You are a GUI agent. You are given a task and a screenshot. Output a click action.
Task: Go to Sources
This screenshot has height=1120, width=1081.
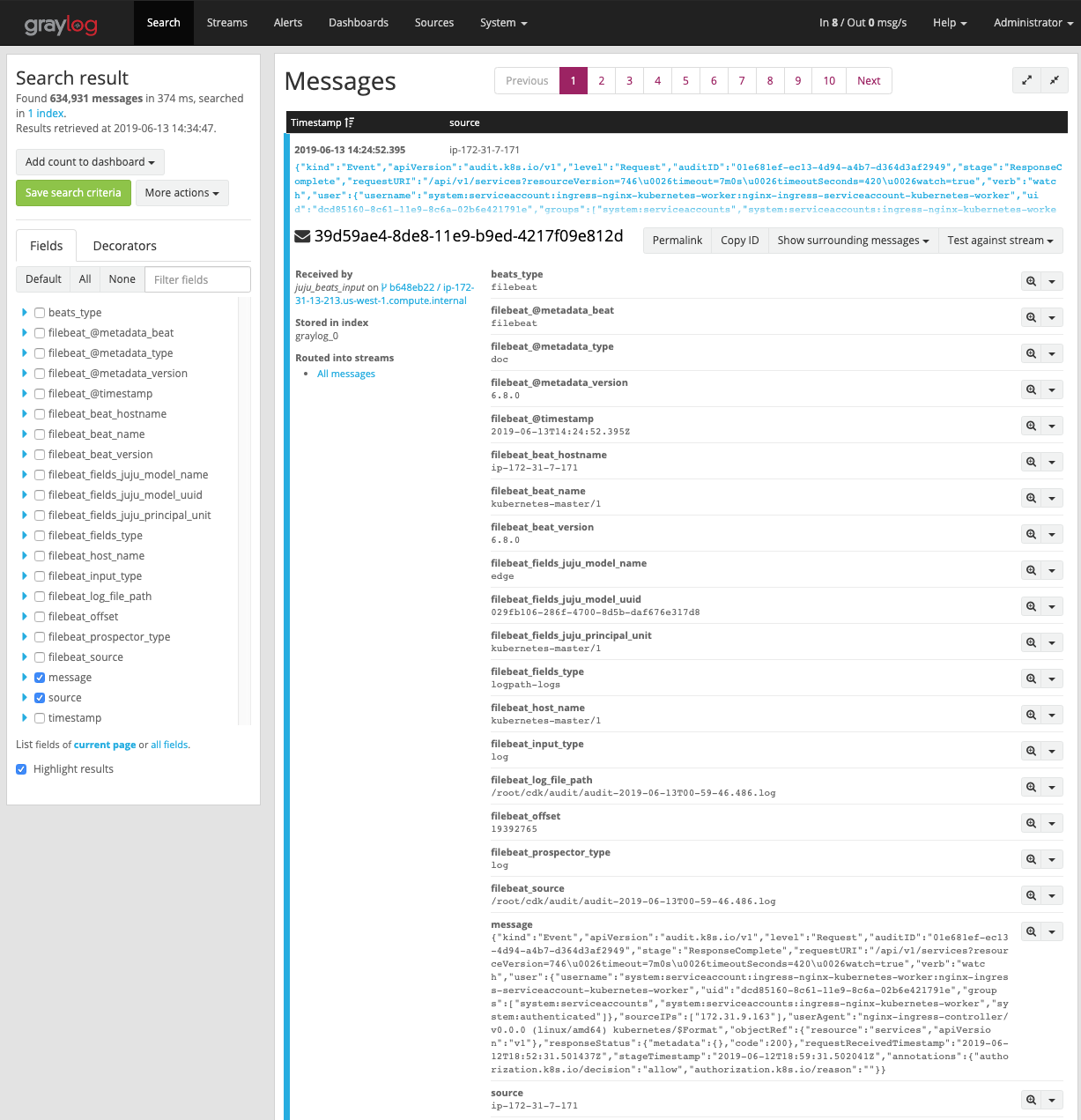coord(434,23)
